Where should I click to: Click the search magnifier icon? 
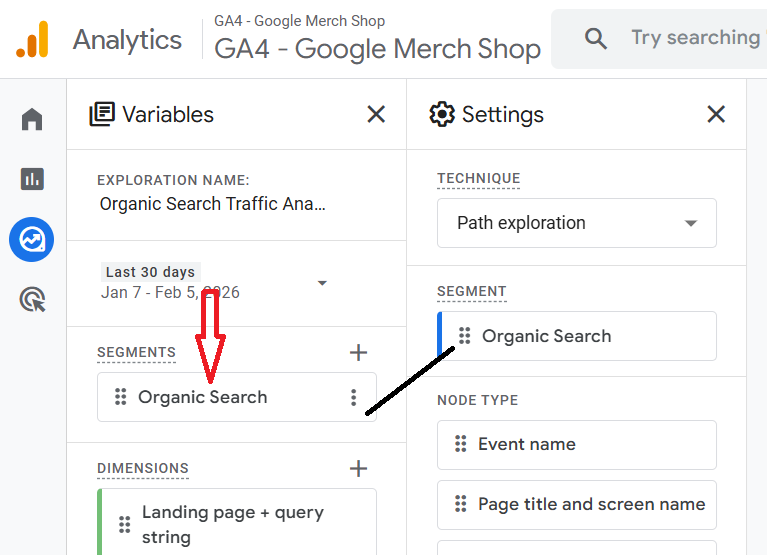(596, 39)
